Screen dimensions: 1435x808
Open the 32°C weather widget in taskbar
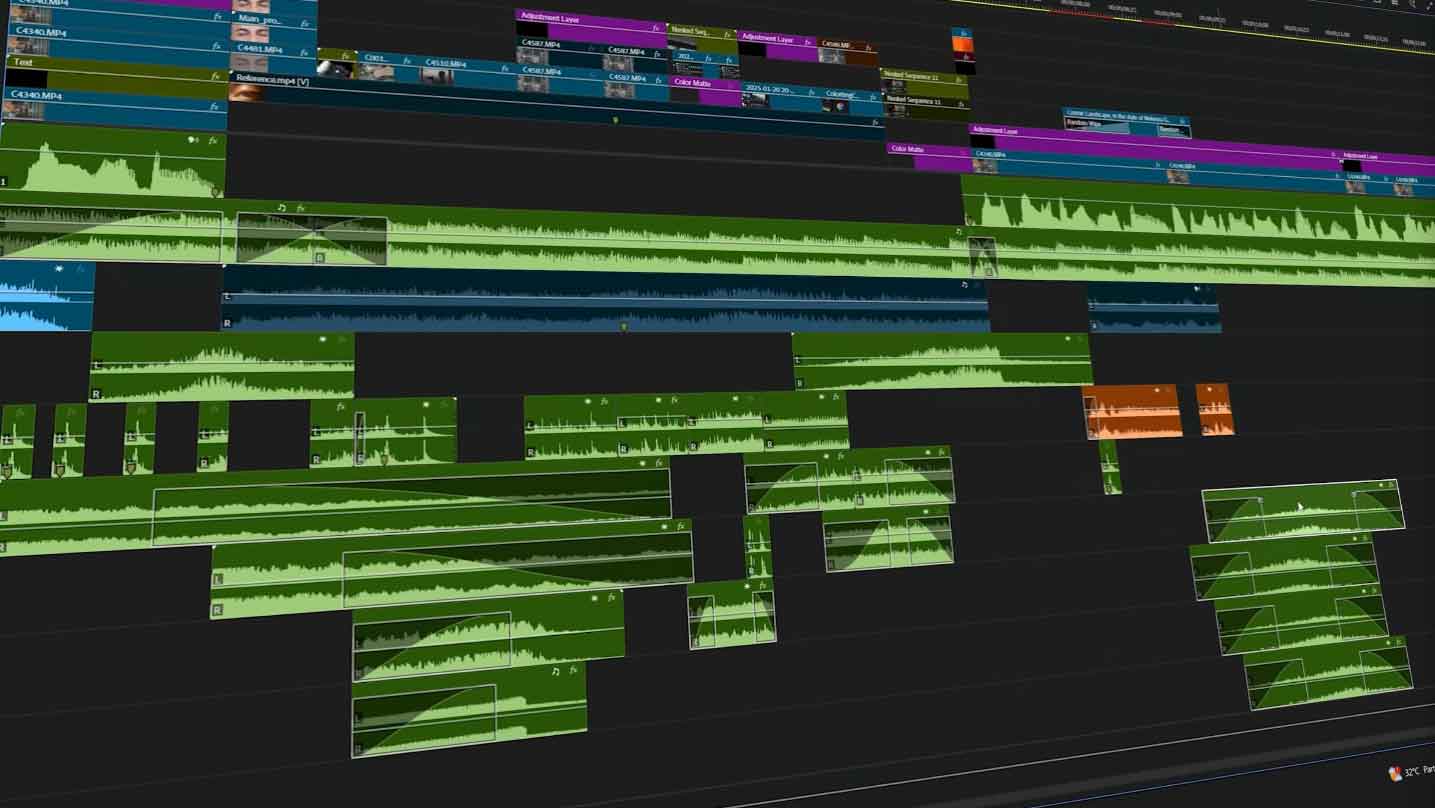[1411, 771]
